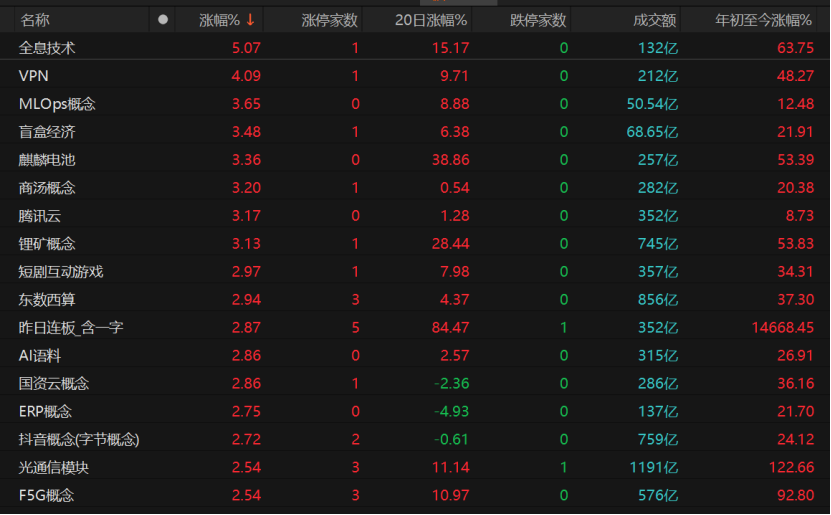Click the 名称 column header

(x=35, y=20)
